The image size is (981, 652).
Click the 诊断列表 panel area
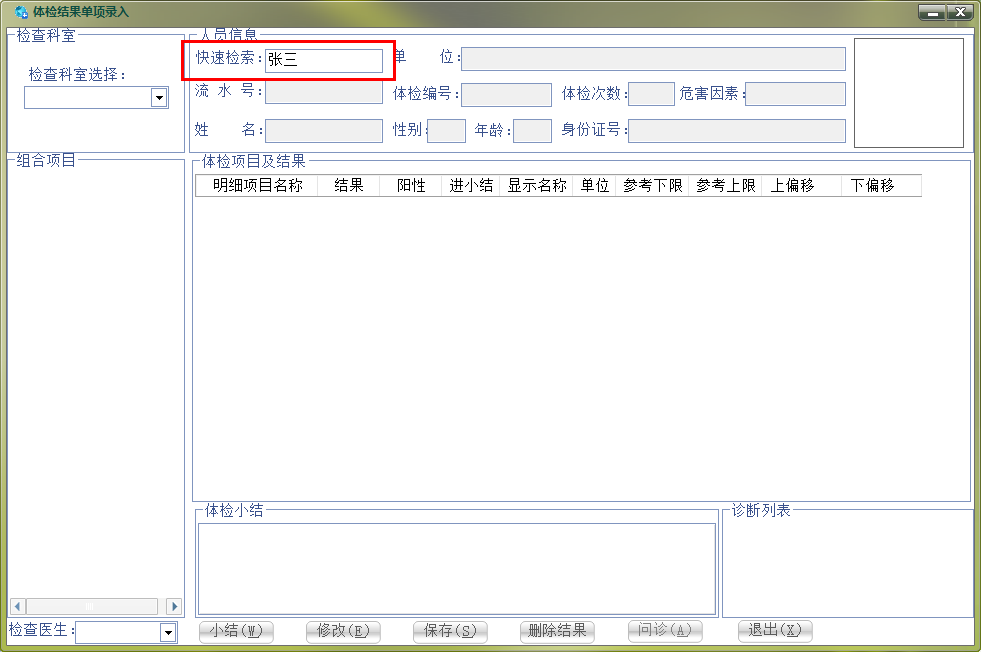847,566
